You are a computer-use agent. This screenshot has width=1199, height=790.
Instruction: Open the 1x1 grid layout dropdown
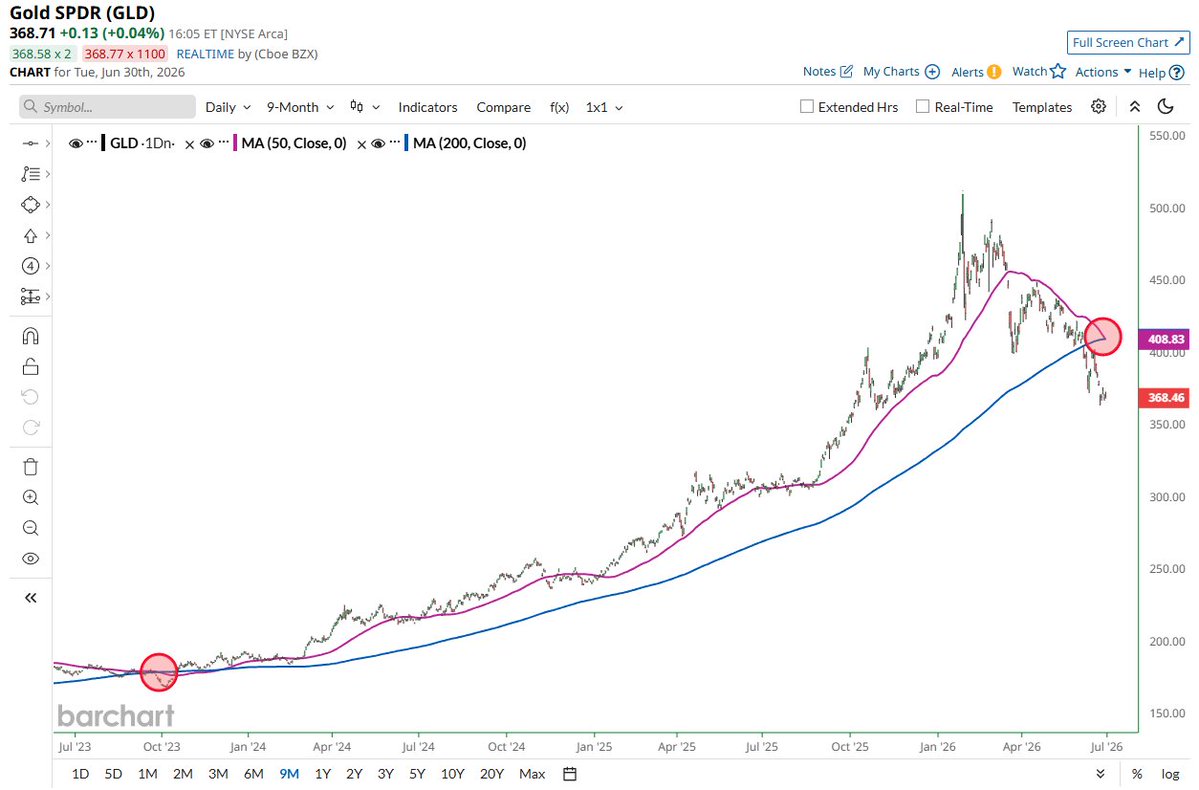(604, 107)
